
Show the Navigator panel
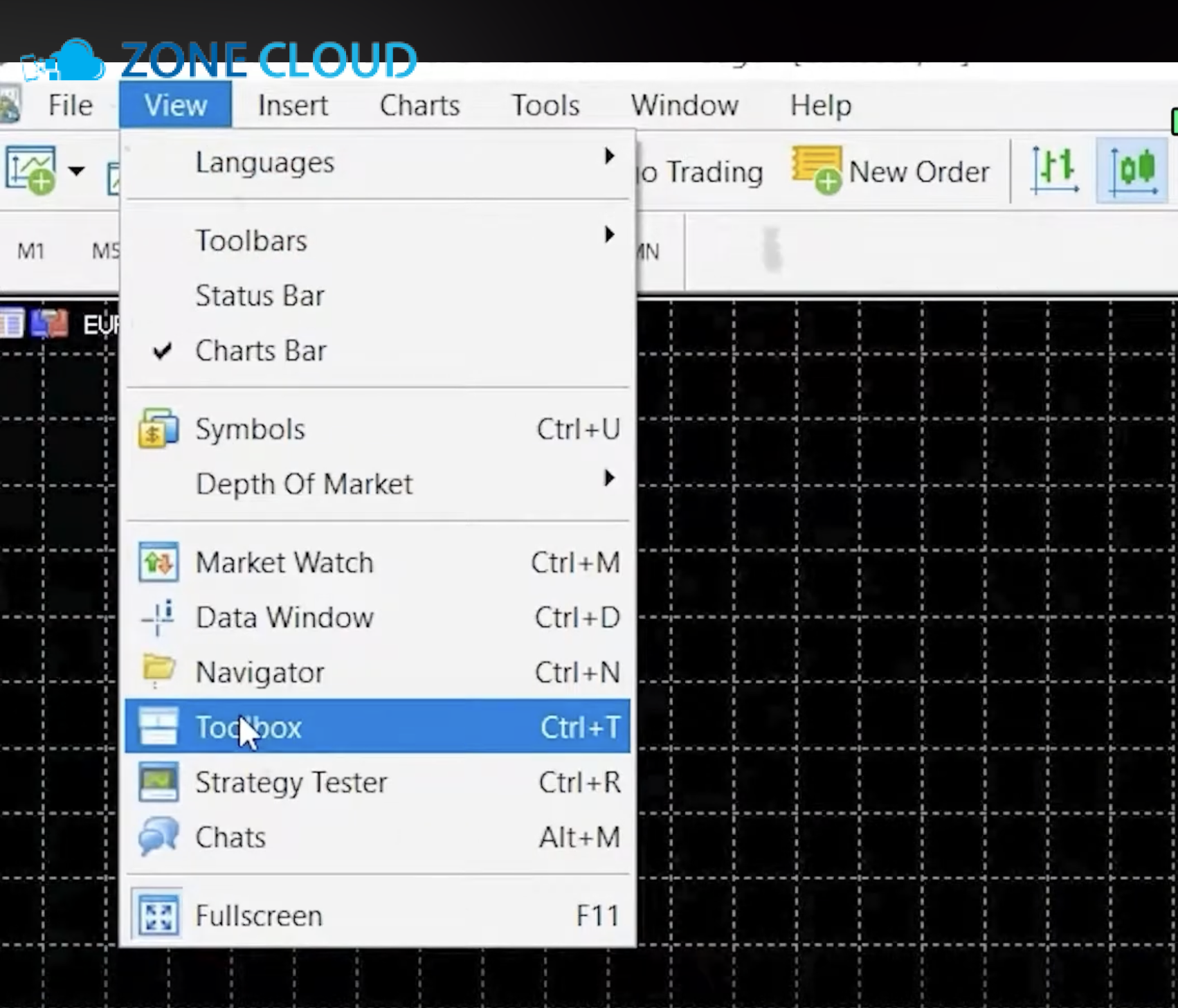(x=377, y=672)
